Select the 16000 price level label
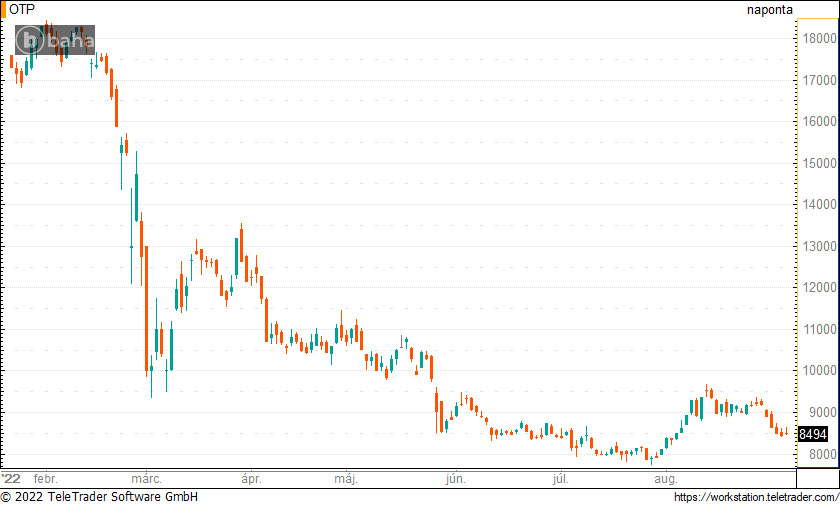 (819, 121)
